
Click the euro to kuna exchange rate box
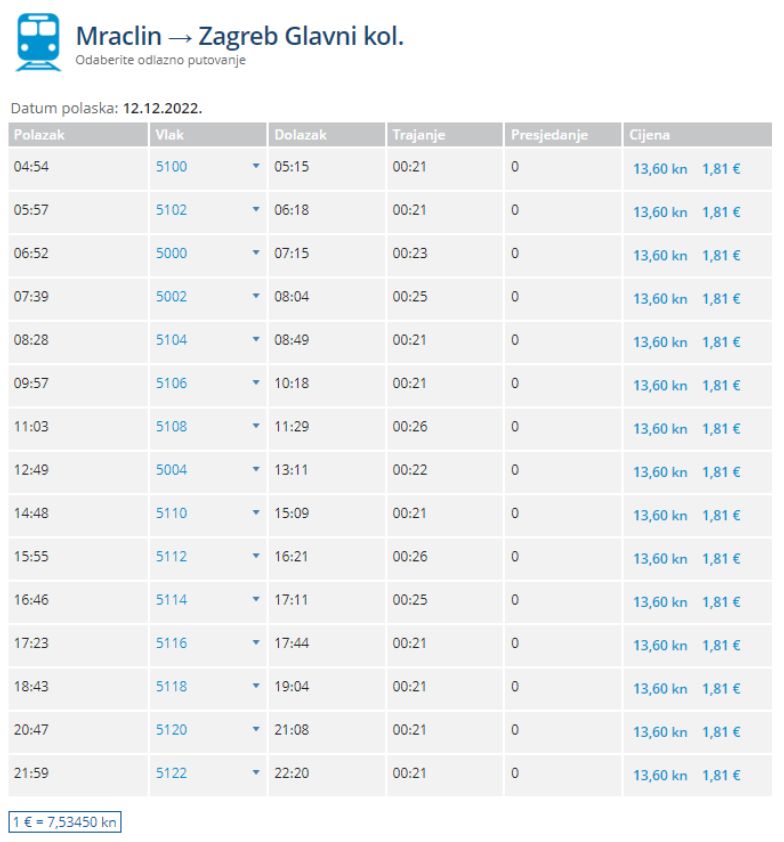coord(65,822)
